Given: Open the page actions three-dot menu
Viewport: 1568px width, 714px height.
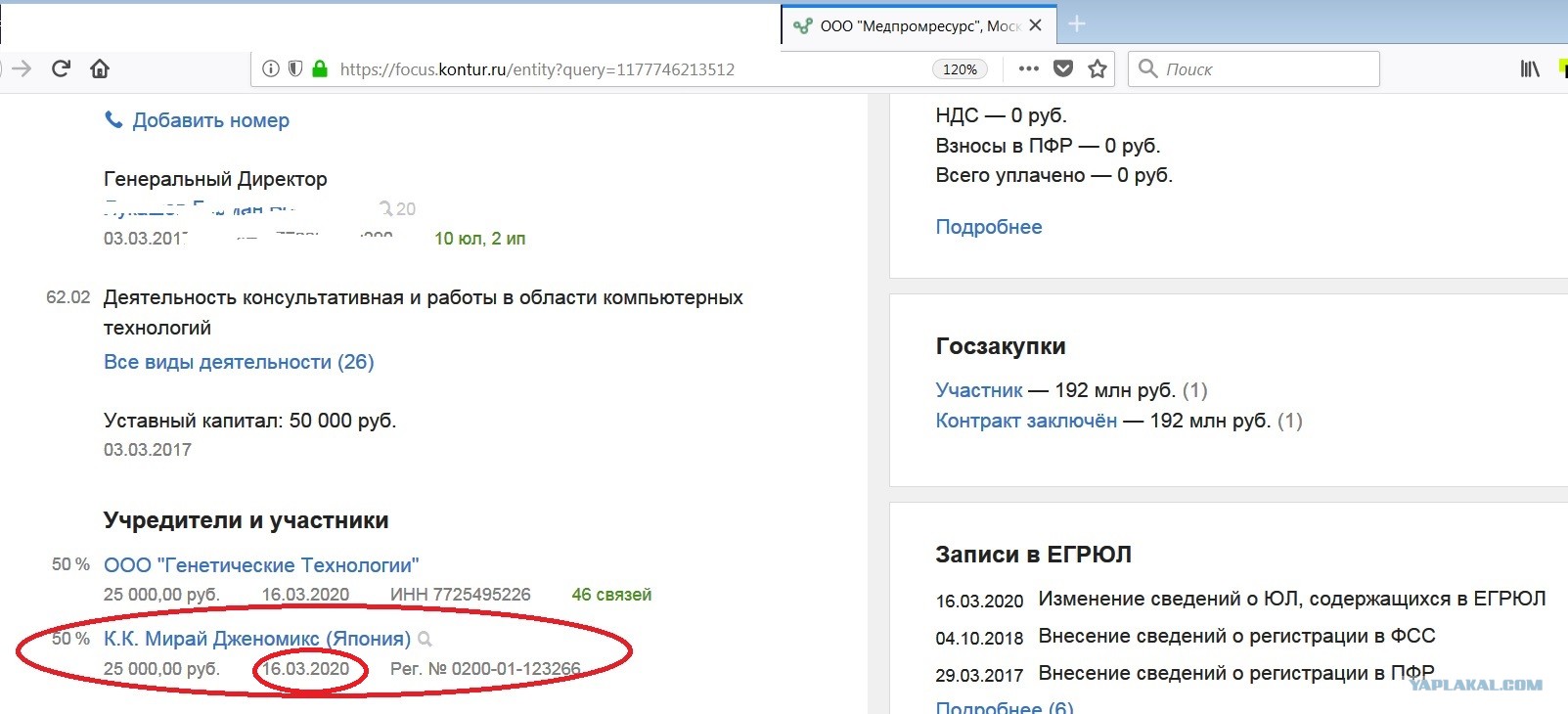Looking at the screenshot, I should (1028, 68).
